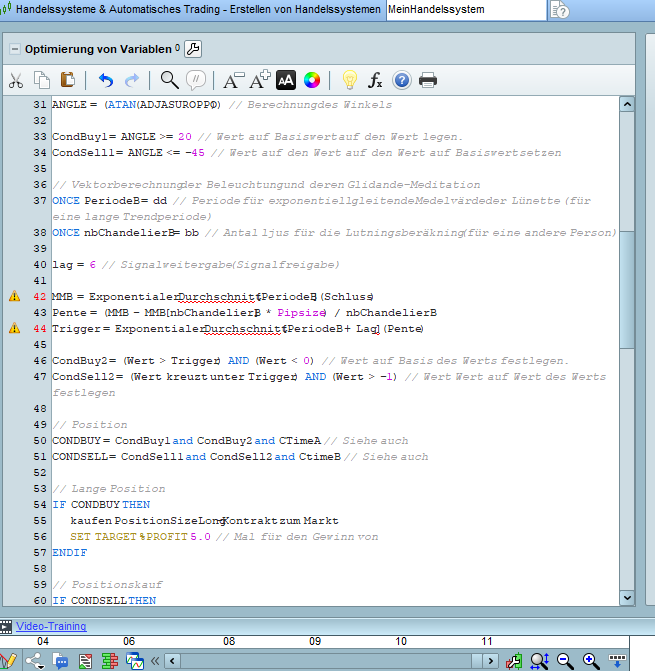This screenshot has height=671, width=655.
Task: Toggle the comment-out code button
Action: (197, 80)
